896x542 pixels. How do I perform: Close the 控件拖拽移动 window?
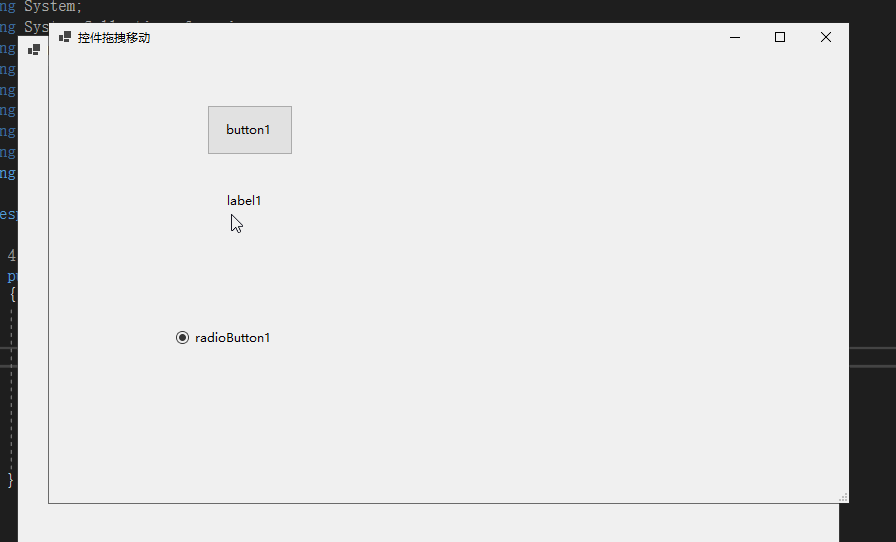[826, 37]
